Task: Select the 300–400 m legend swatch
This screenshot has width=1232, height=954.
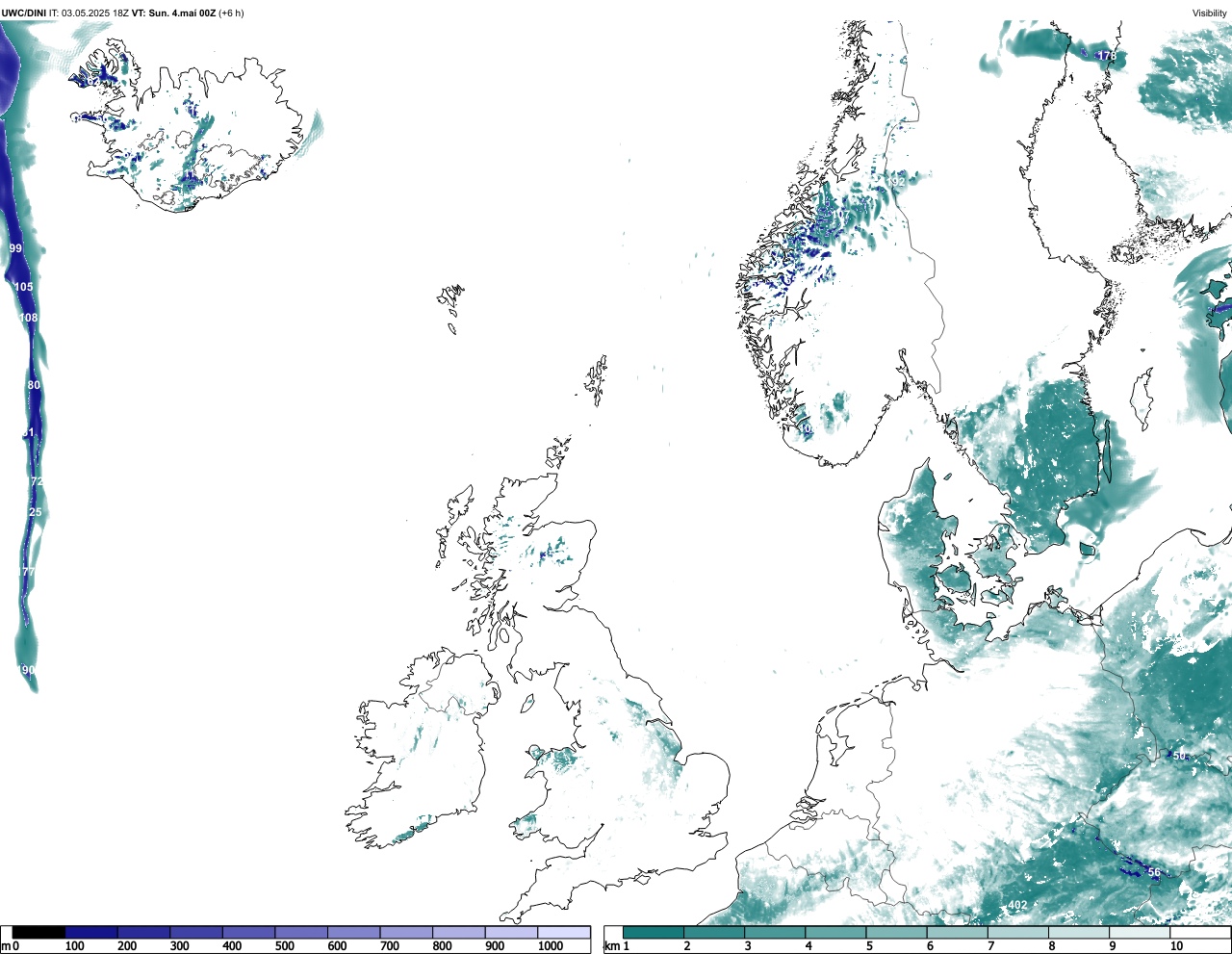Action: click(196, 932)
